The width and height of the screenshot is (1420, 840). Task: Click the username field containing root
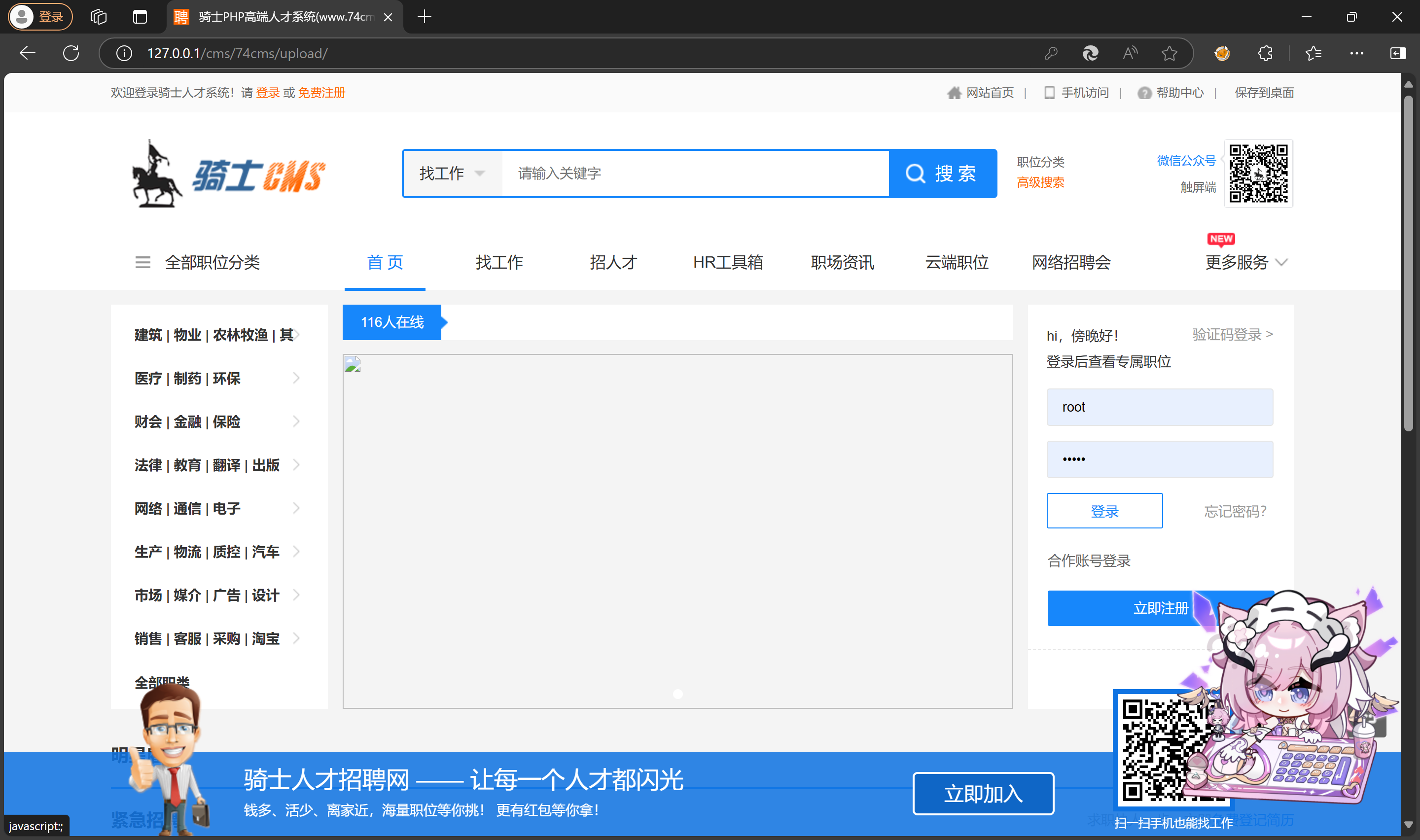(x=1160, y=407)
